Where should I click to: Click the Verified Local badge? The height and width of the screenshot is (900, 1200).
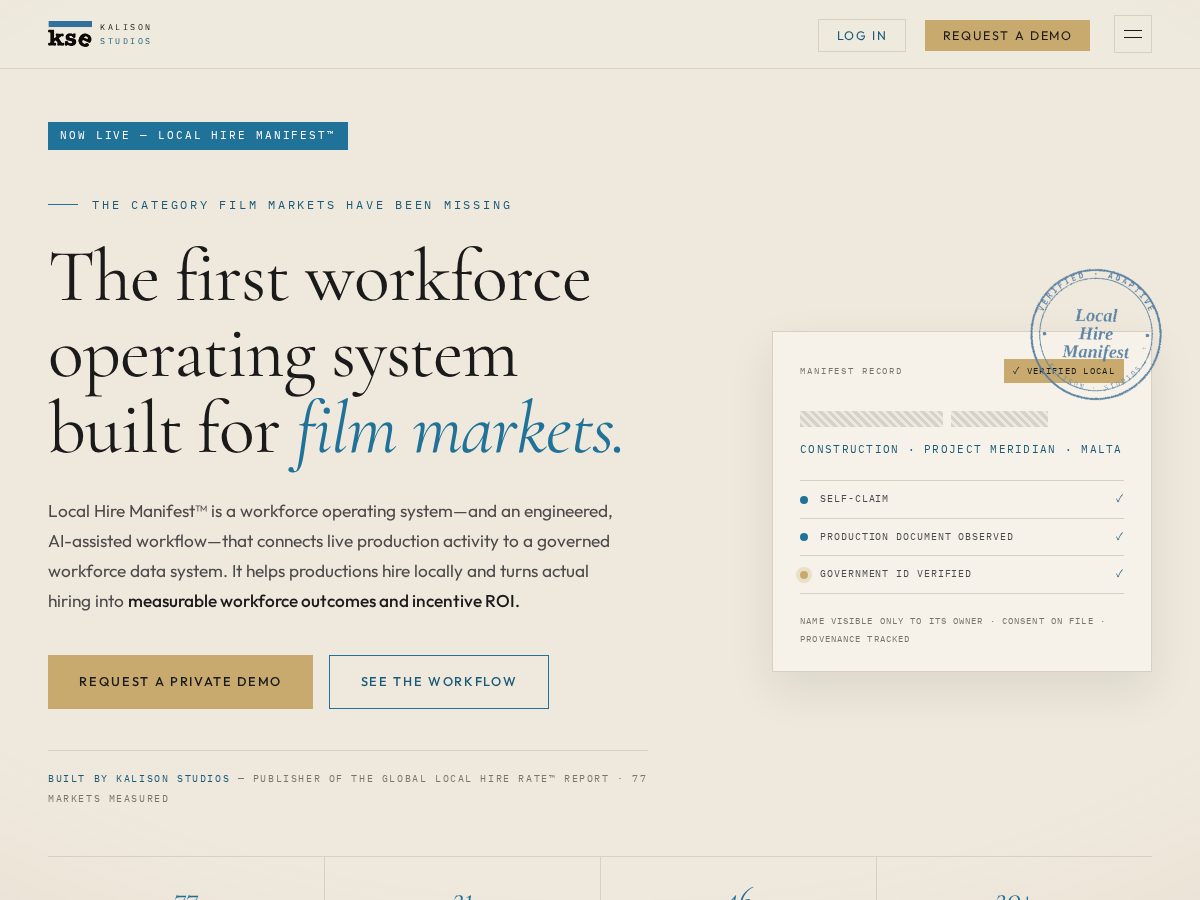(1064, 371)
